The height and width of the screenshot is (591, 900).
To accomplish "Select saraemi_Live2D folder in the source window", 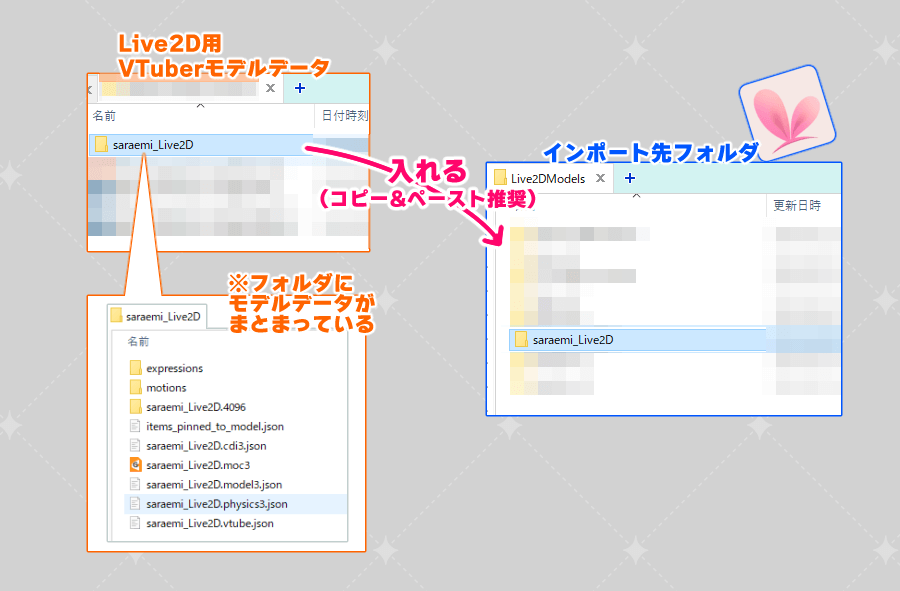I will click(x=201, y=145).
